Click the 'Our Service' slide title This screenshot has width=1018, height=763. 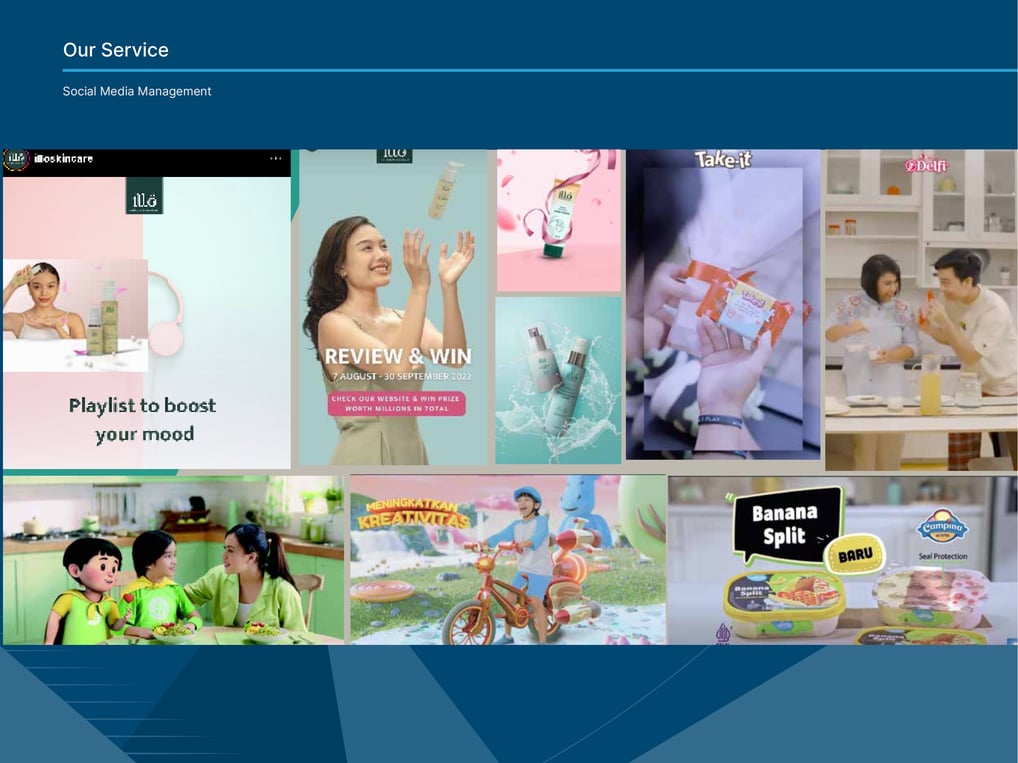click(116, 50)
